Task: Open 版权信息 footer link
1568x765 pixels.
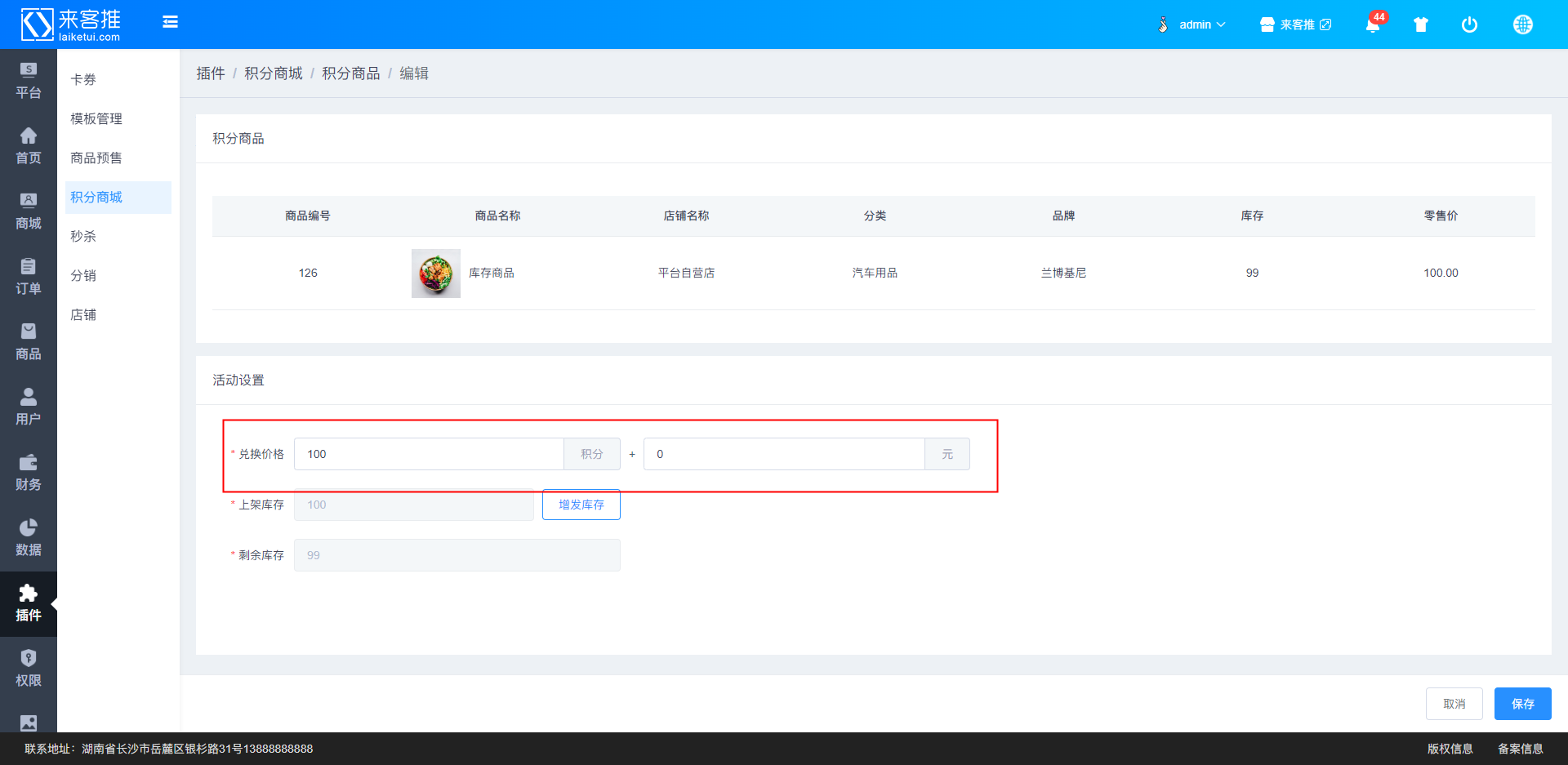Action: coord(1450,749)
